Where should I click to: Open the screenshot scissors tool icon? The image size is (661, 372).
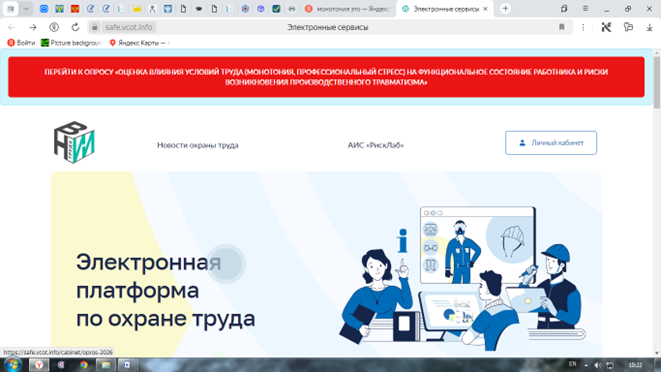(x=606, y=27)
